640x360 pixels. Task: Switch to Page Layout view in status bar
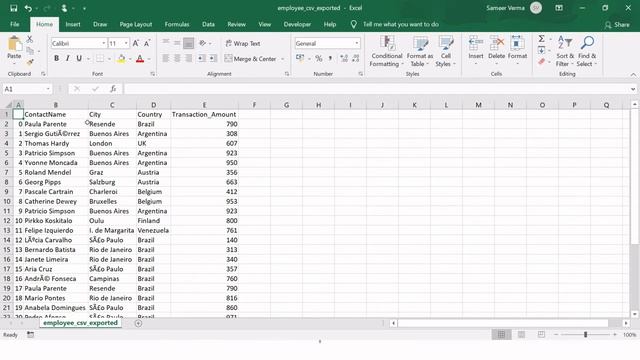[x=521, y=334]
